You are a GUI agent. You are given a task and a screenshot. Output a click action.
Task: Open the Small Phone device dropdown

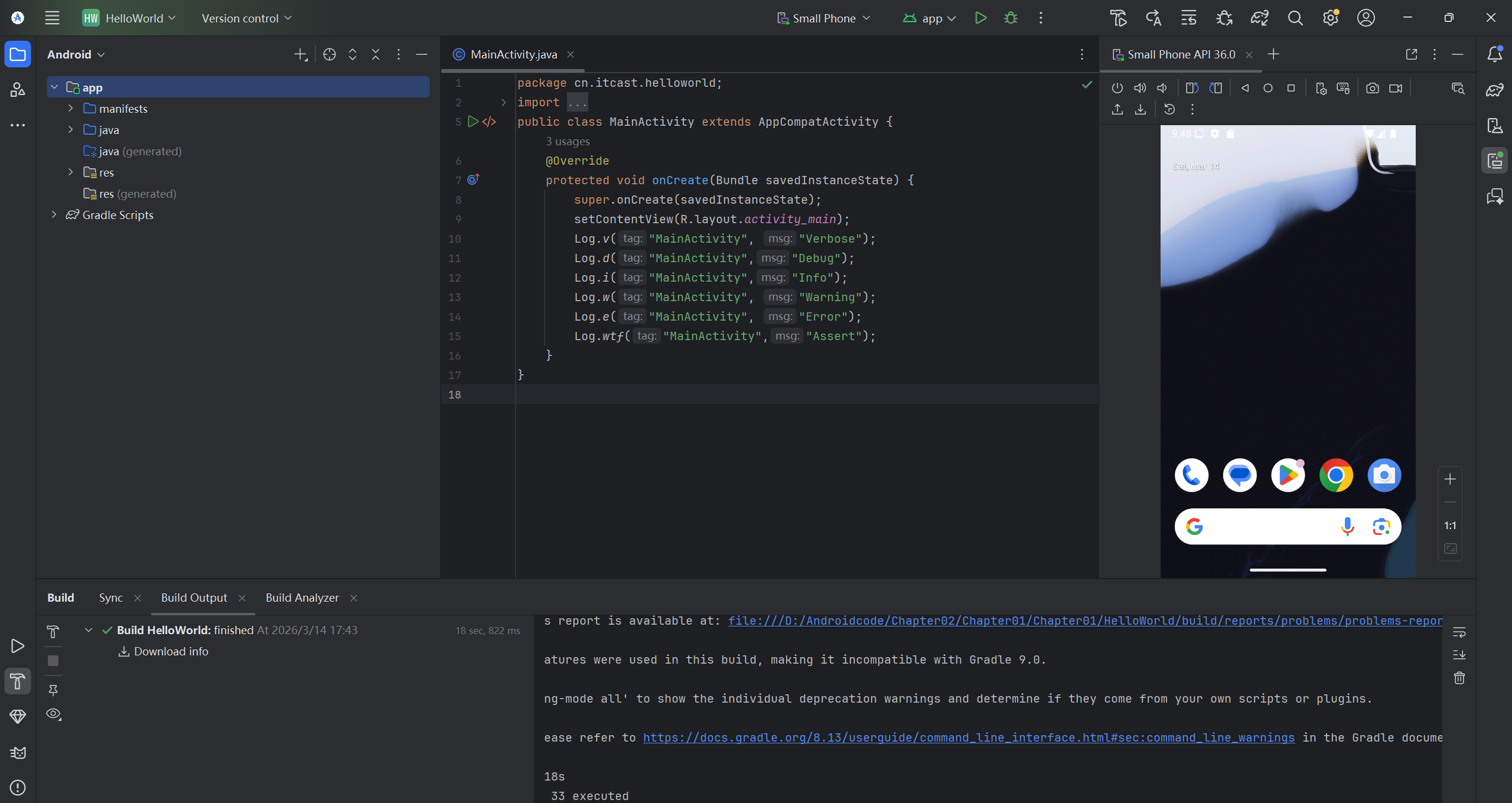coord(823,18)
